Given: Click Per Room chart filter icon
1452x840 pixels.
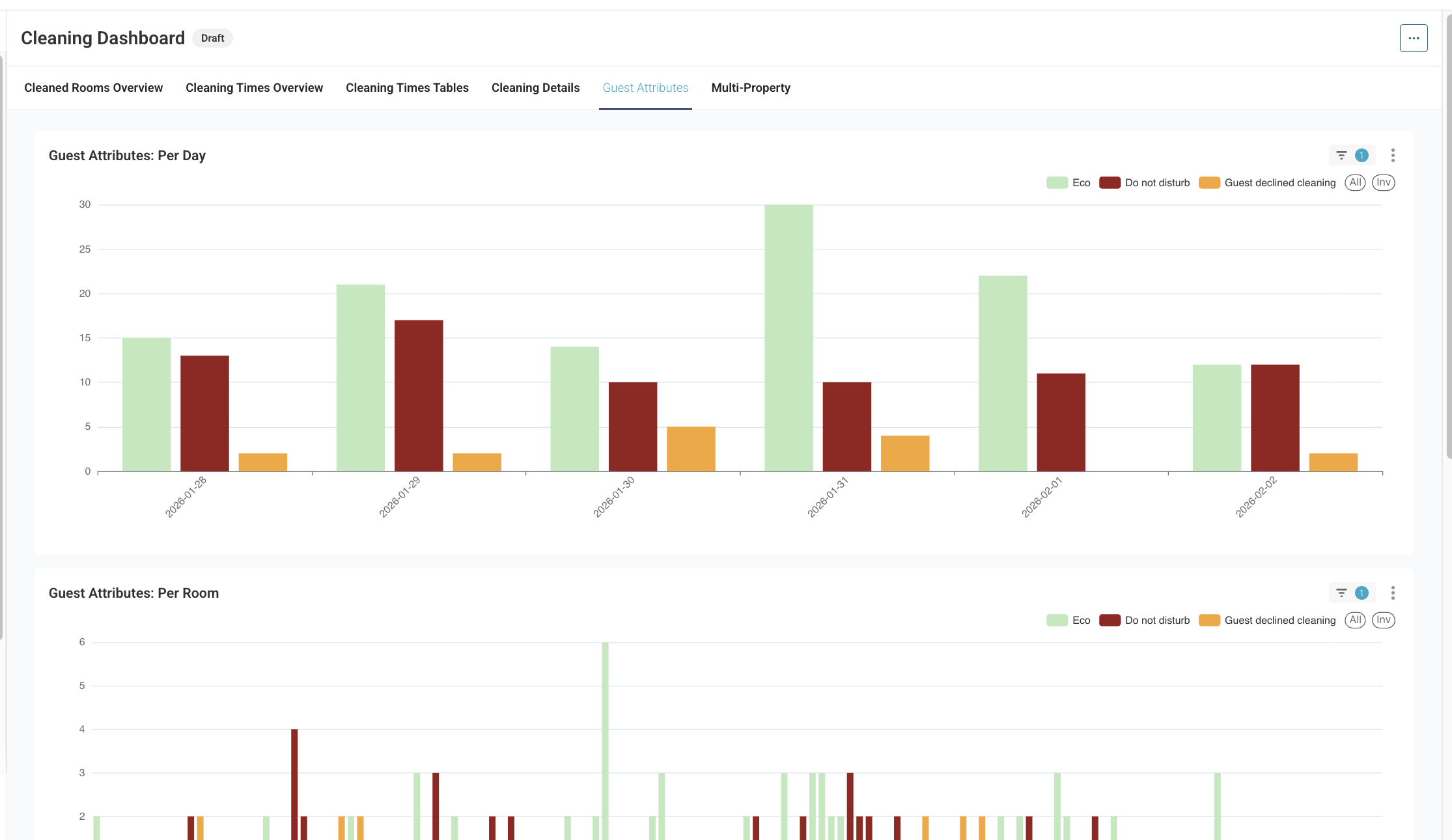Looking at the screenshot, I should 1341,593.
